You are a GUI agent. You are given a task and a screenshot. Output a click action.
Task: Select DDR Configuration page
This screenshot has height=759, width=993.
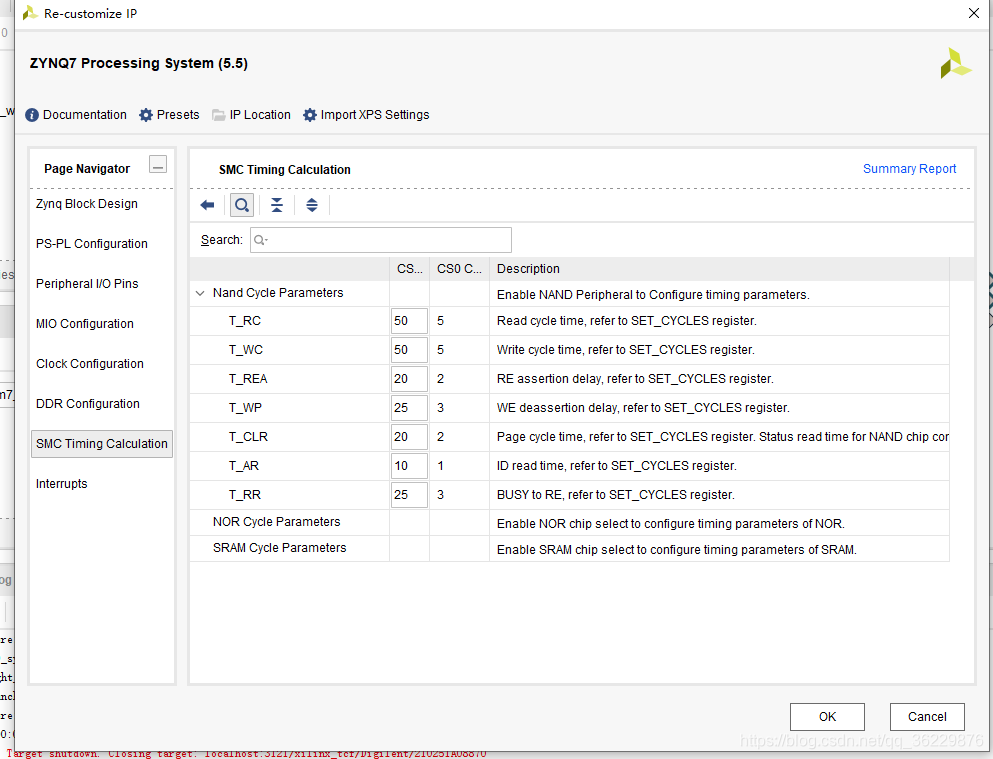coord(88,404)
